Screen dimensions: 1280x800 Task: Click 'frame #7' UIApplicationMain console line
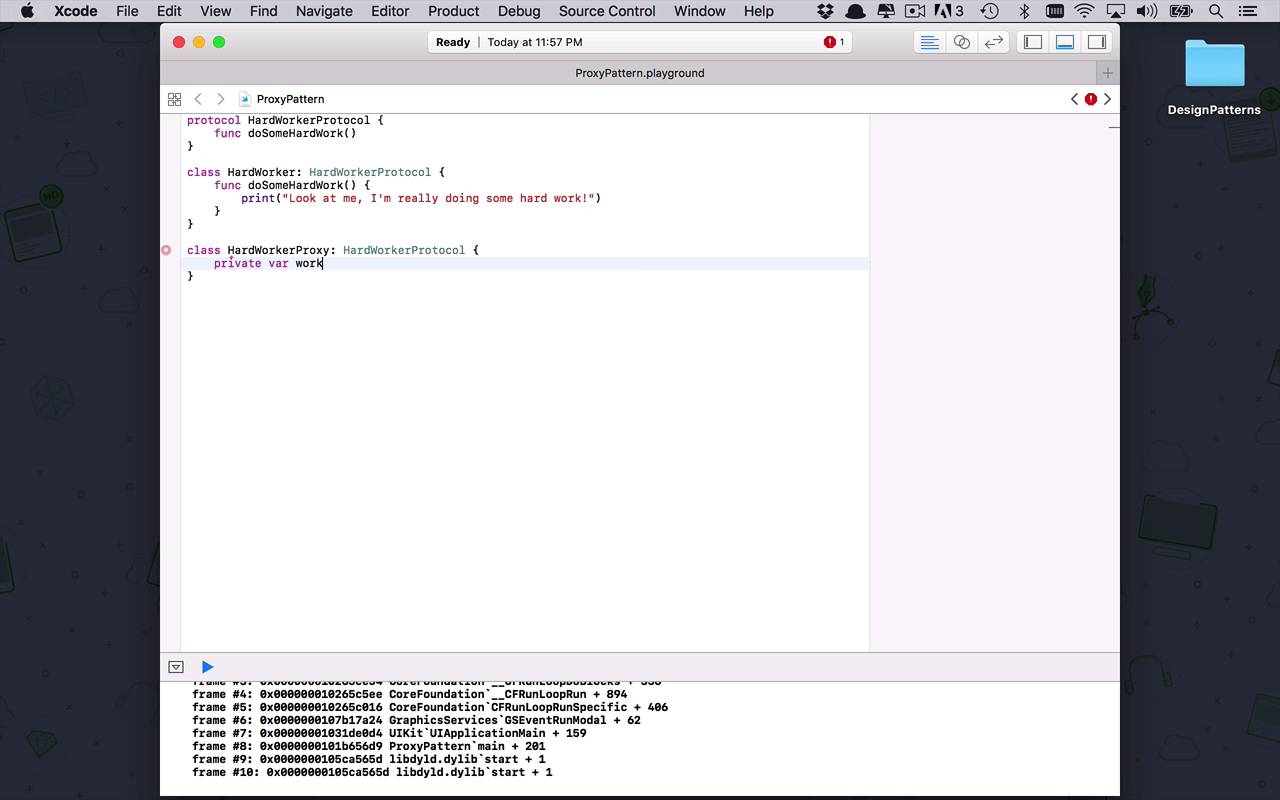click(x=389, y=733)
